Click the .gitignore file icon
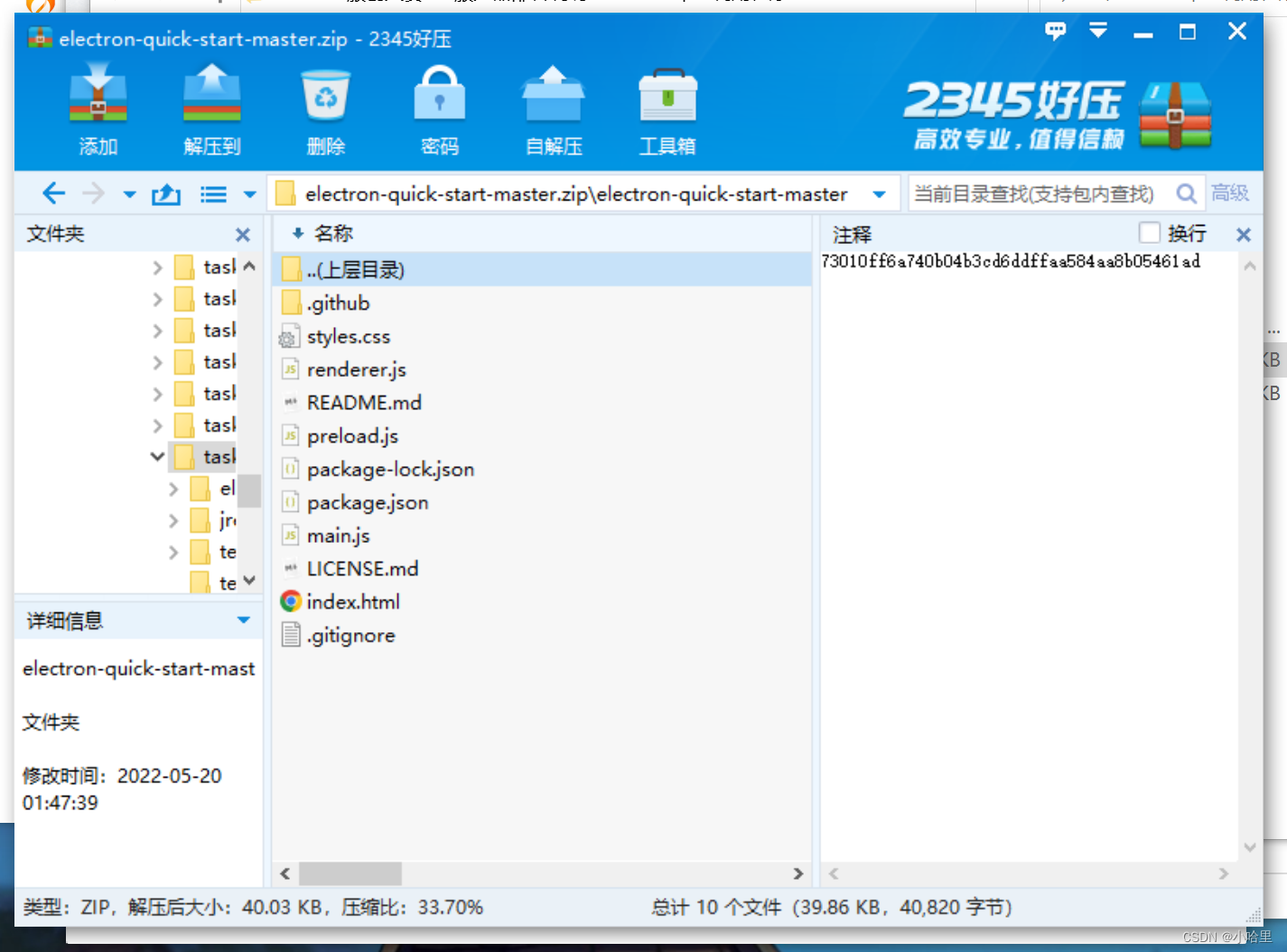Image resolution: width=1287 pixels, height=952 pixels. point(291,635)
